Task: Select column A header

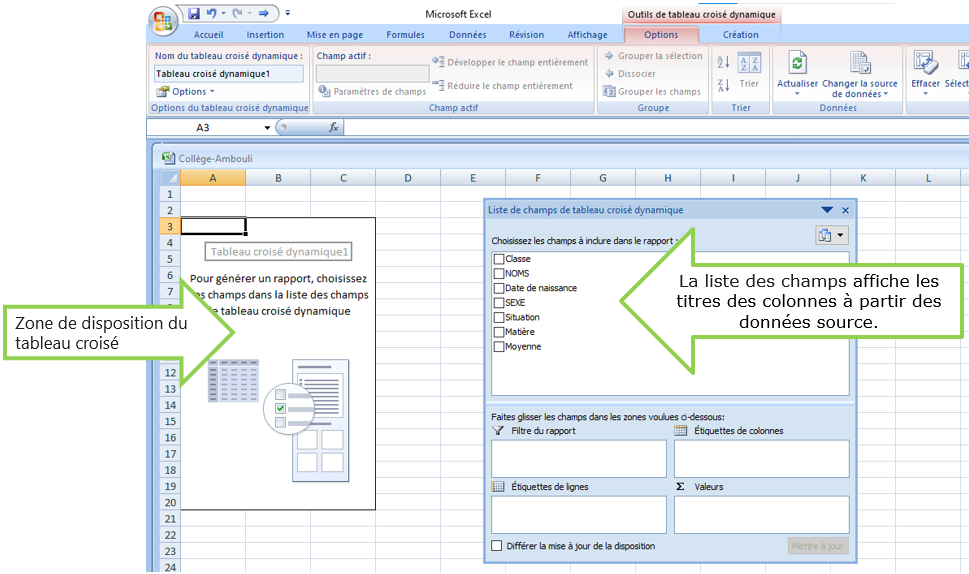Action: 213,178
